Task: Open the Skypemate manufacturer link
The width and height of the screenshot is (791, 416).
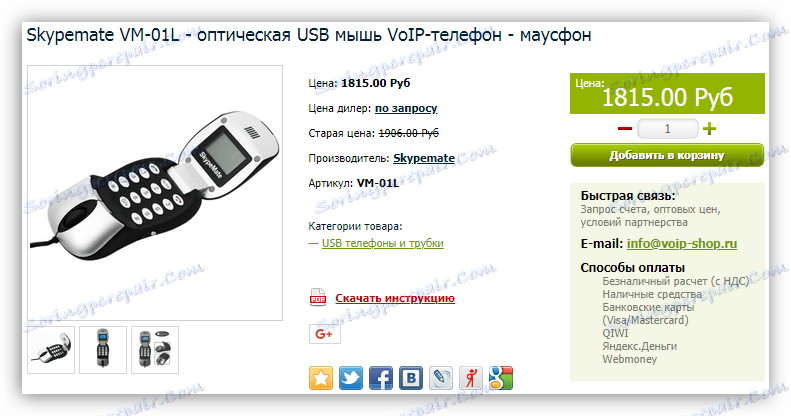Action: [x=424, y=158]
